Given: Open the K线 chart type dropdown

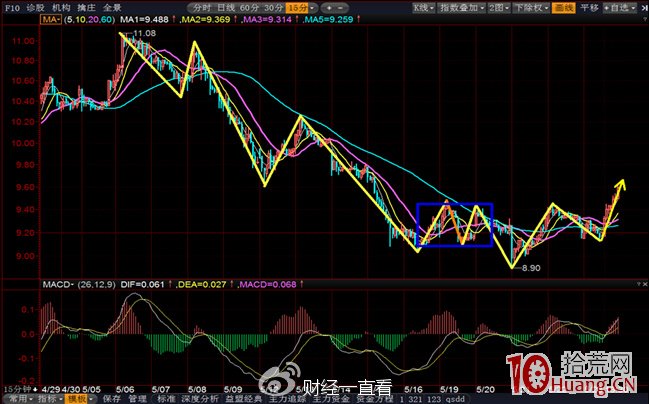Looking at the screenshot, I should 425,6.
